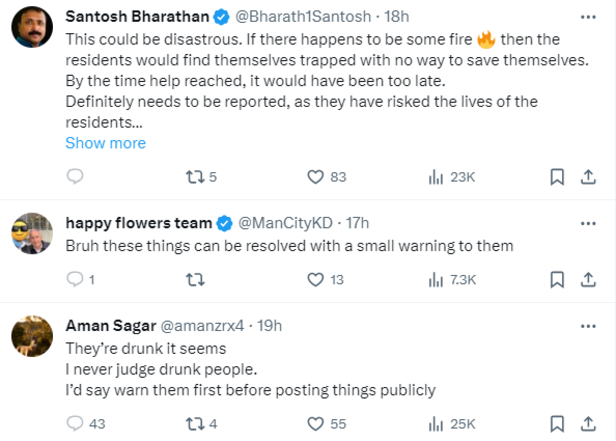Expand tweet with Show more link

coord(105,143)
